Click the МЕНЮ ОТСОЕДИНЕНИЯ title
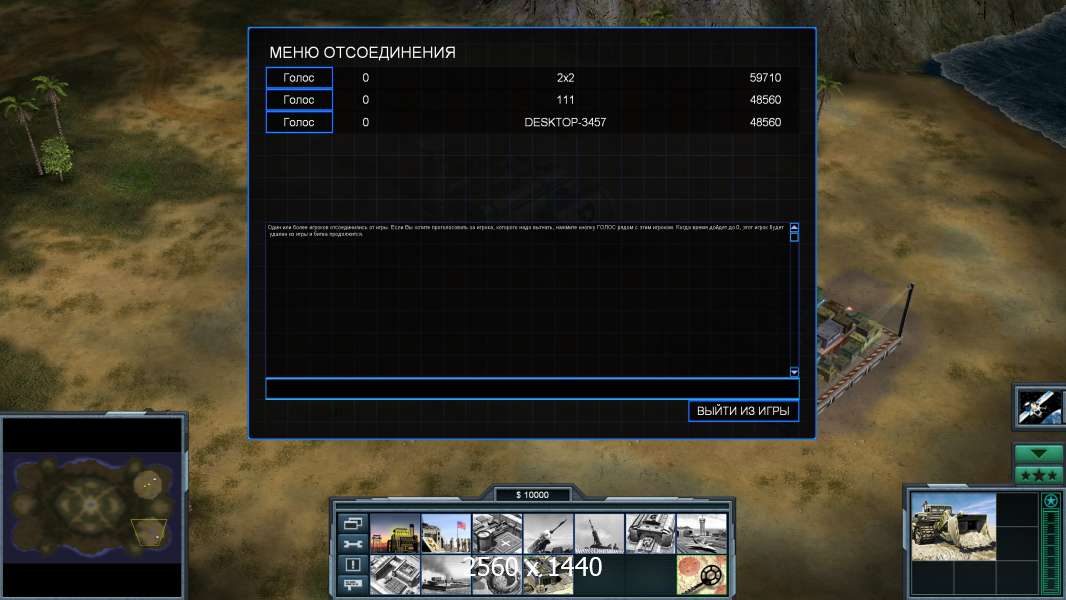The width and height of the screenshot is (1066, 600). click(x=362, y=52)
